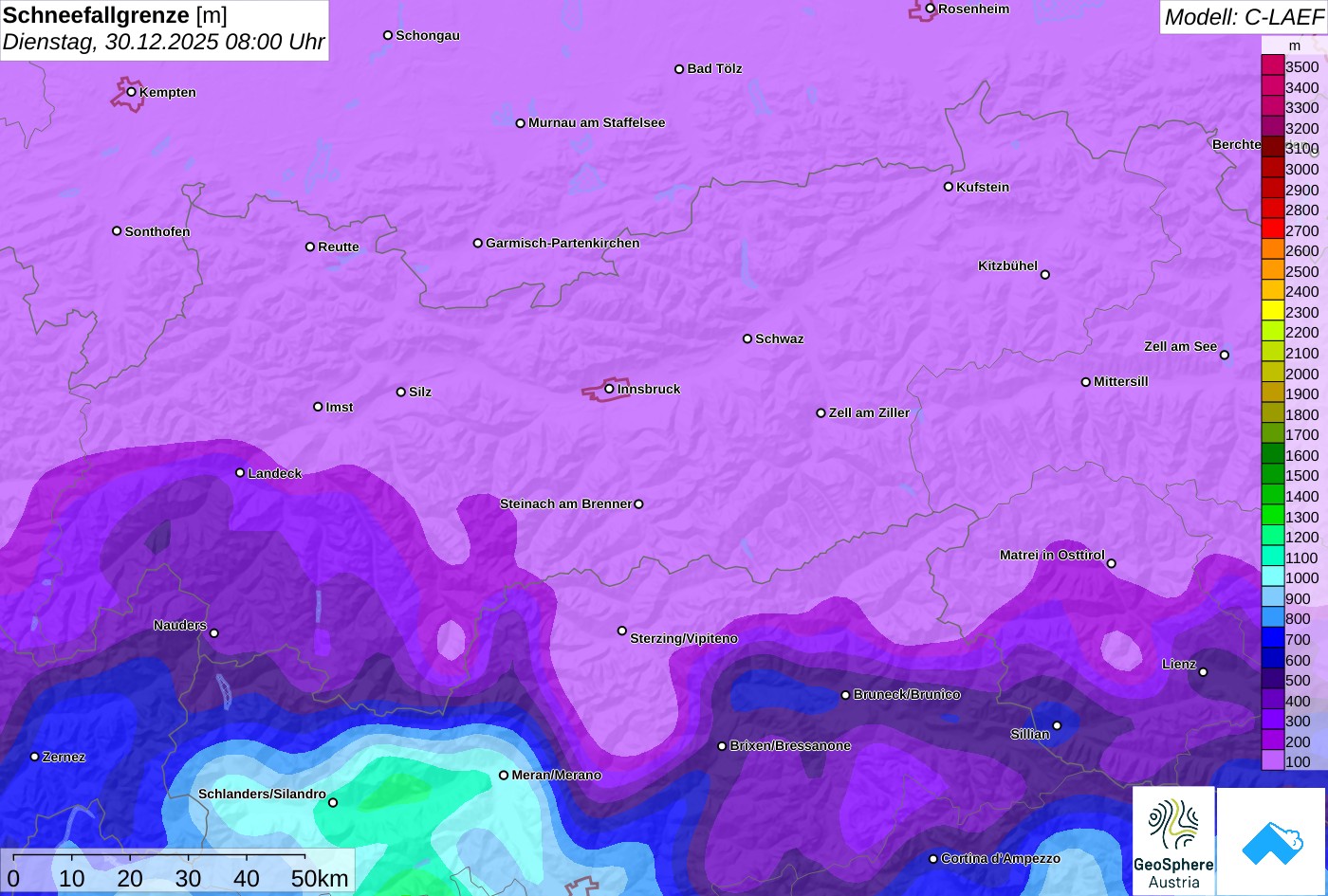
Task: Click the "Zell am Ziller" label
Action: click(x=869, y=413)
